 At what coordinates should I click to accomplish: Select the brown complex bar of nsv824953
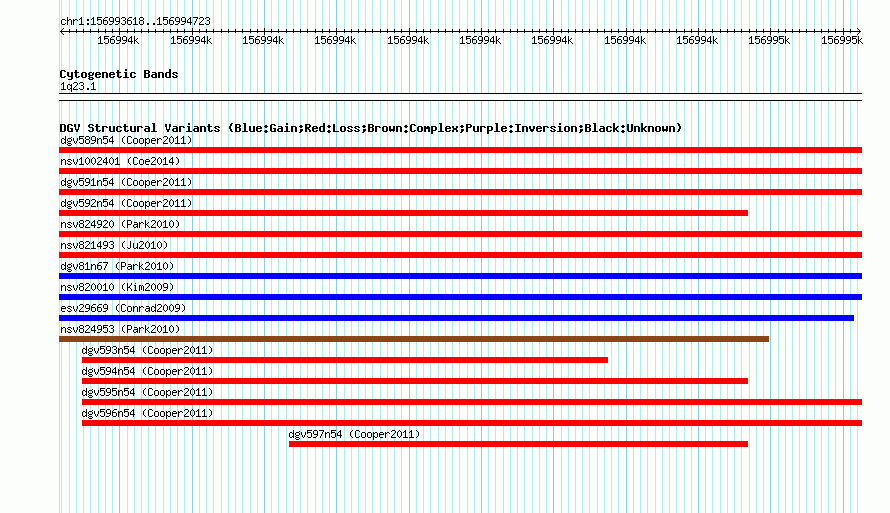[414, 339]
